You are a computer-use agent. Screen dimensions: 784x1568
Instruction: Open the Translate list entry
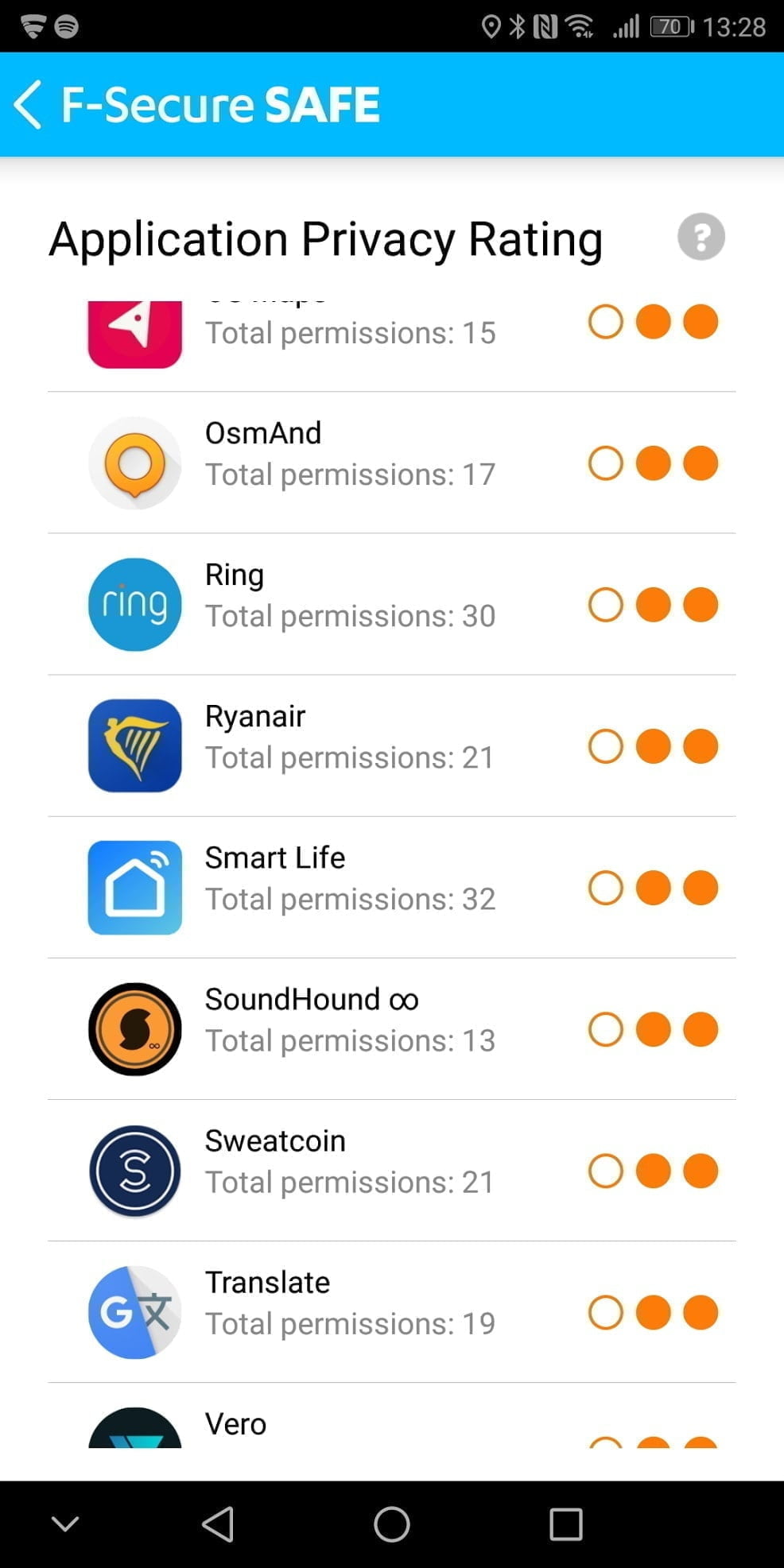click(350, 1303)
